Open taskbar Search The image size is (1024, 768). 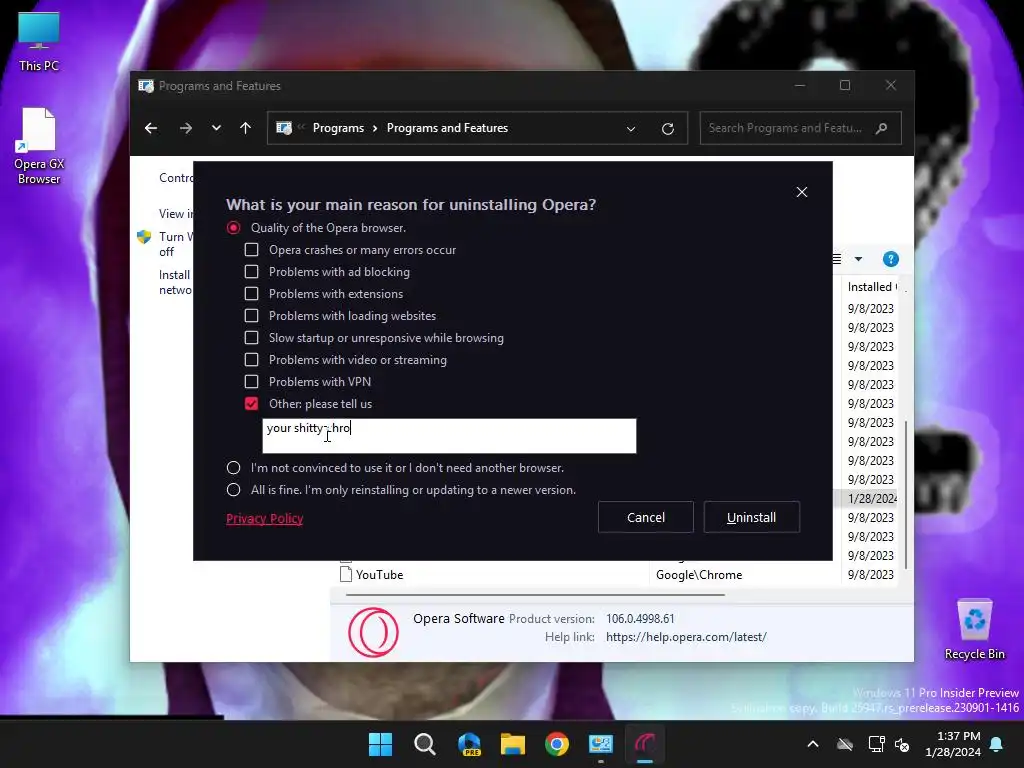click(424, 744)
